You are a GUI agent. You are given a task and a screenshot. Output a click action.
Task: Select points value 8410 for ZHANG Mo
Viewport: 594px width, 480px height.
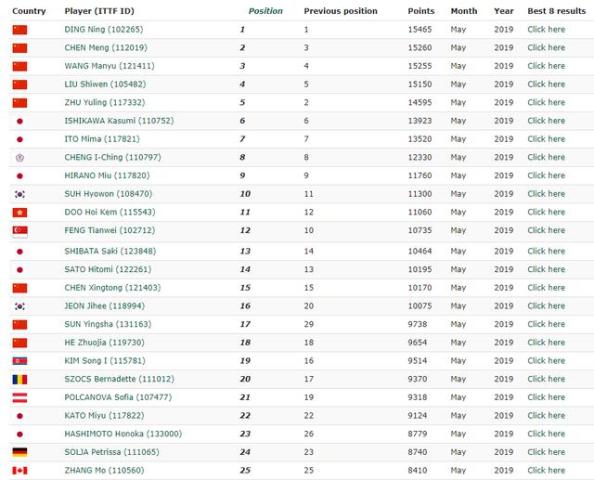coord(417,470)
